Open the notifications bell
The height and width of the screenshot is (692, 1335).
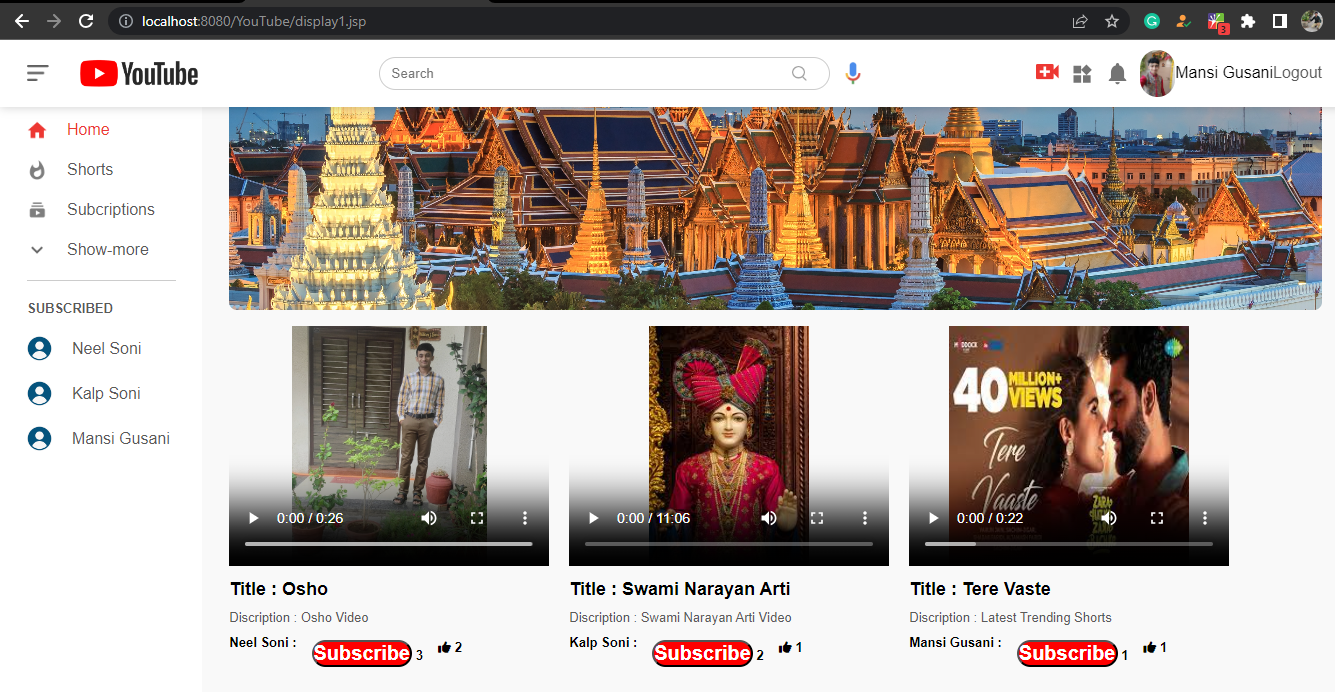pyautogui.click(x=1118, y=74)
